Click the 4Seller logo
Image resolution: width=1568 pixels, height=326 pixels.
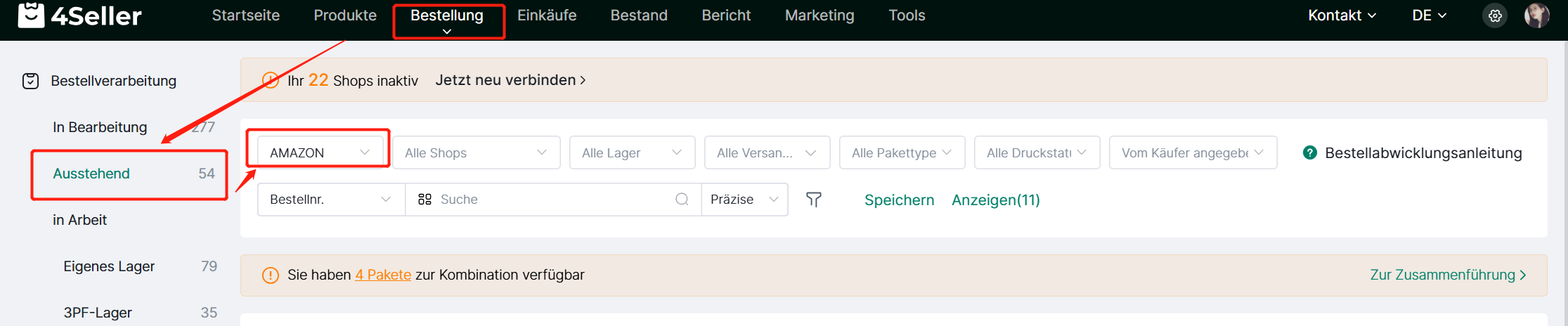[79, 15]
